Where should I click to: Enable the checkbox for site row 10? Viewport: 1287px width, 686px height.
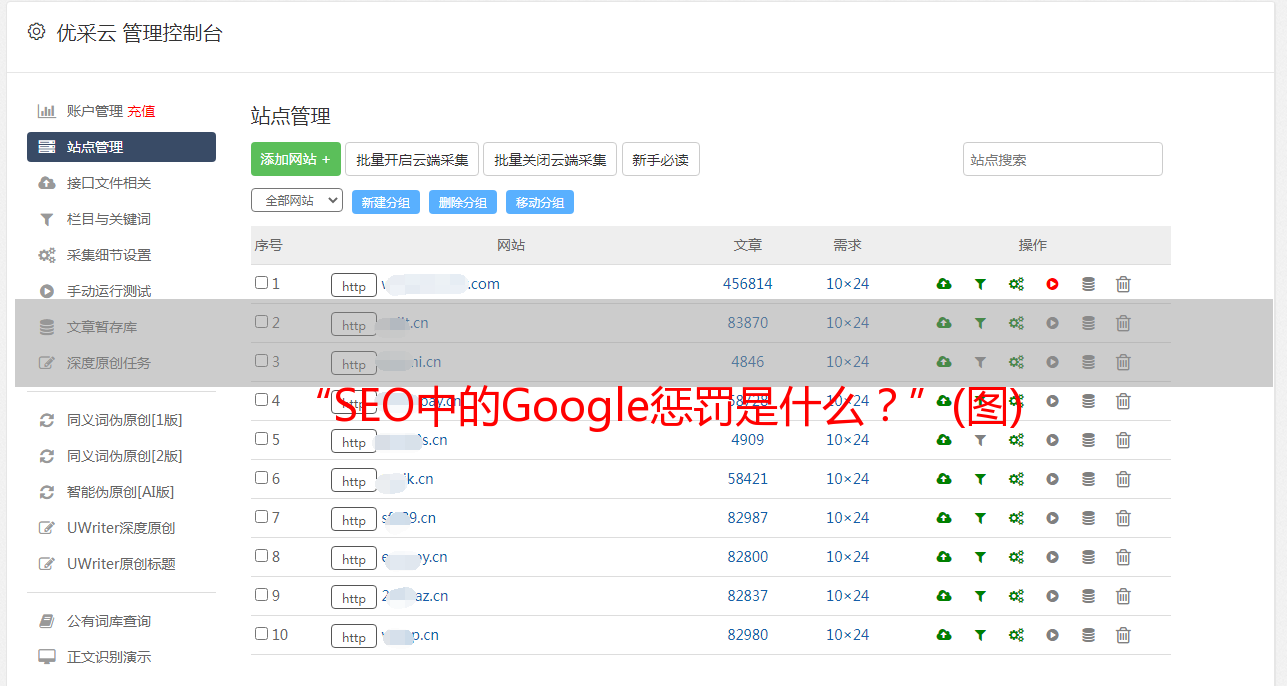tap(261, 634)
